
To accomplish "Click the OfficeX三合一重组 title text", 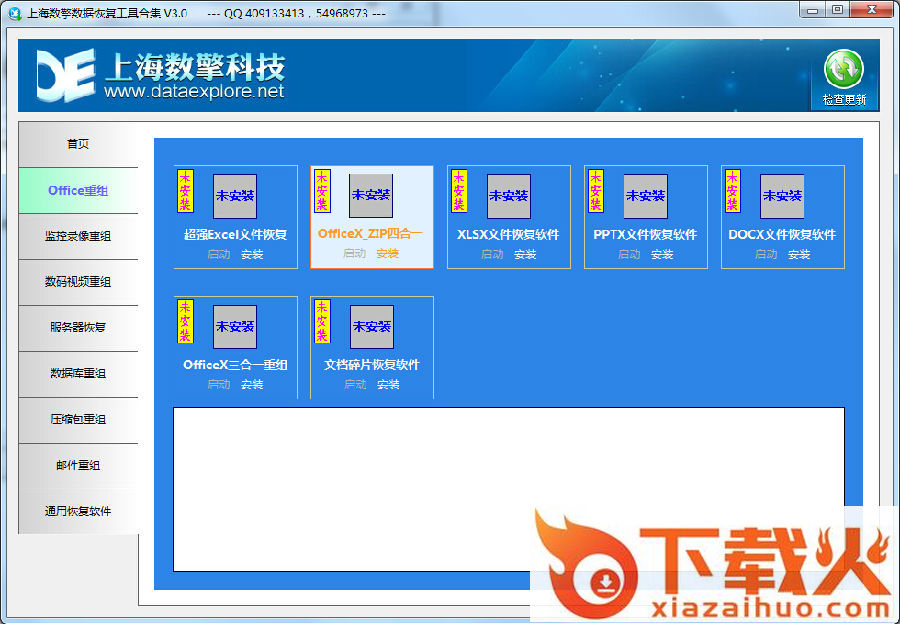I will tap(235, 365).
